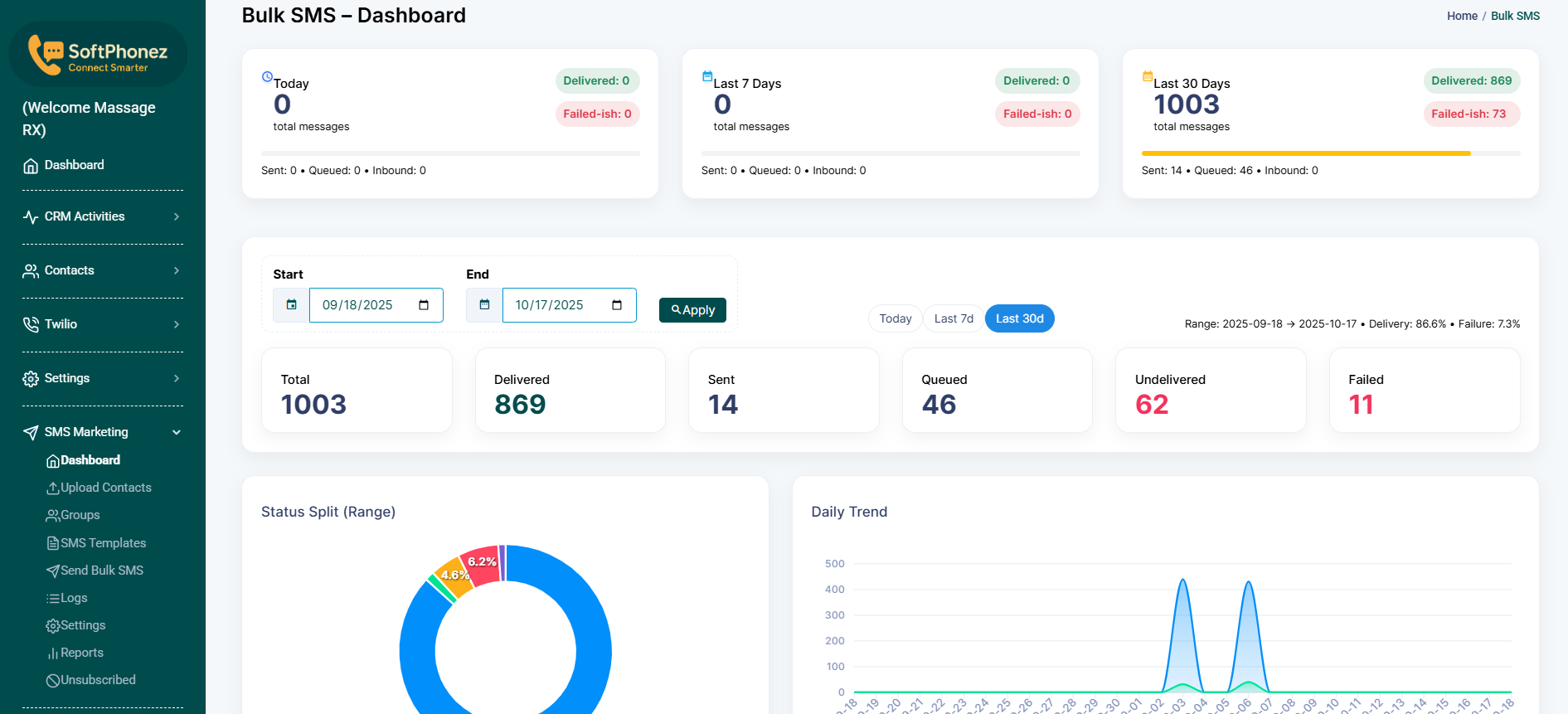This screenshot has width=1568, height=714.
Task: Expand the Twilio menu chevron
Action: click(x=177, y=324)
